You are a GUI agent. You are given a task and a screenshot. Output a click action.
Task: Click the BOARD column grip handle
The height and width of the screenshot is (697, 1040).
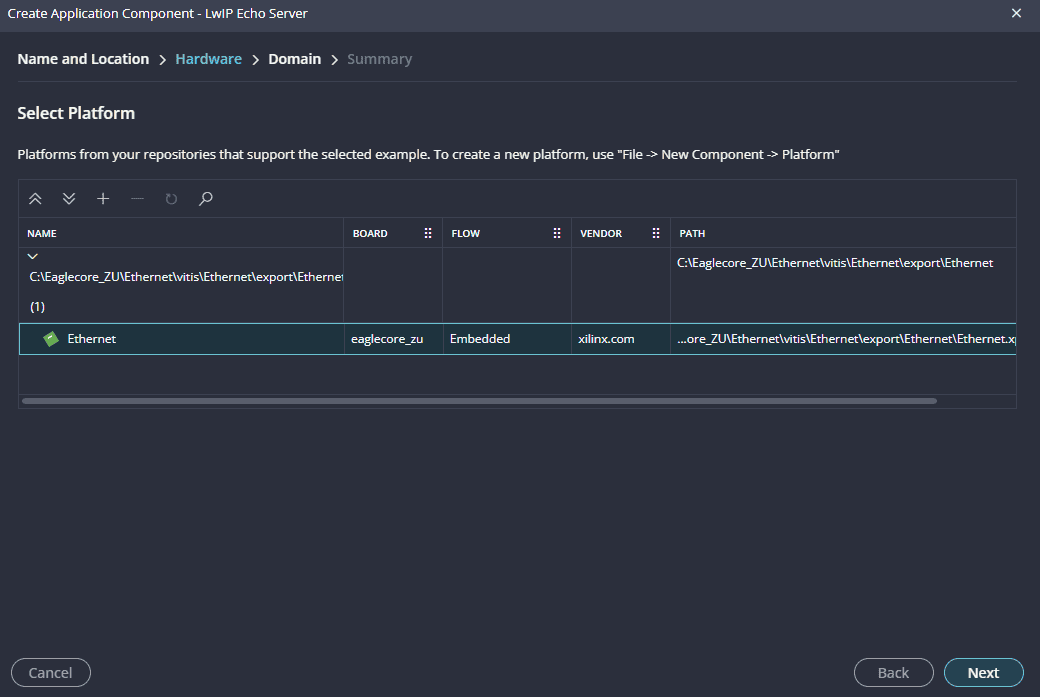point(428,233)
